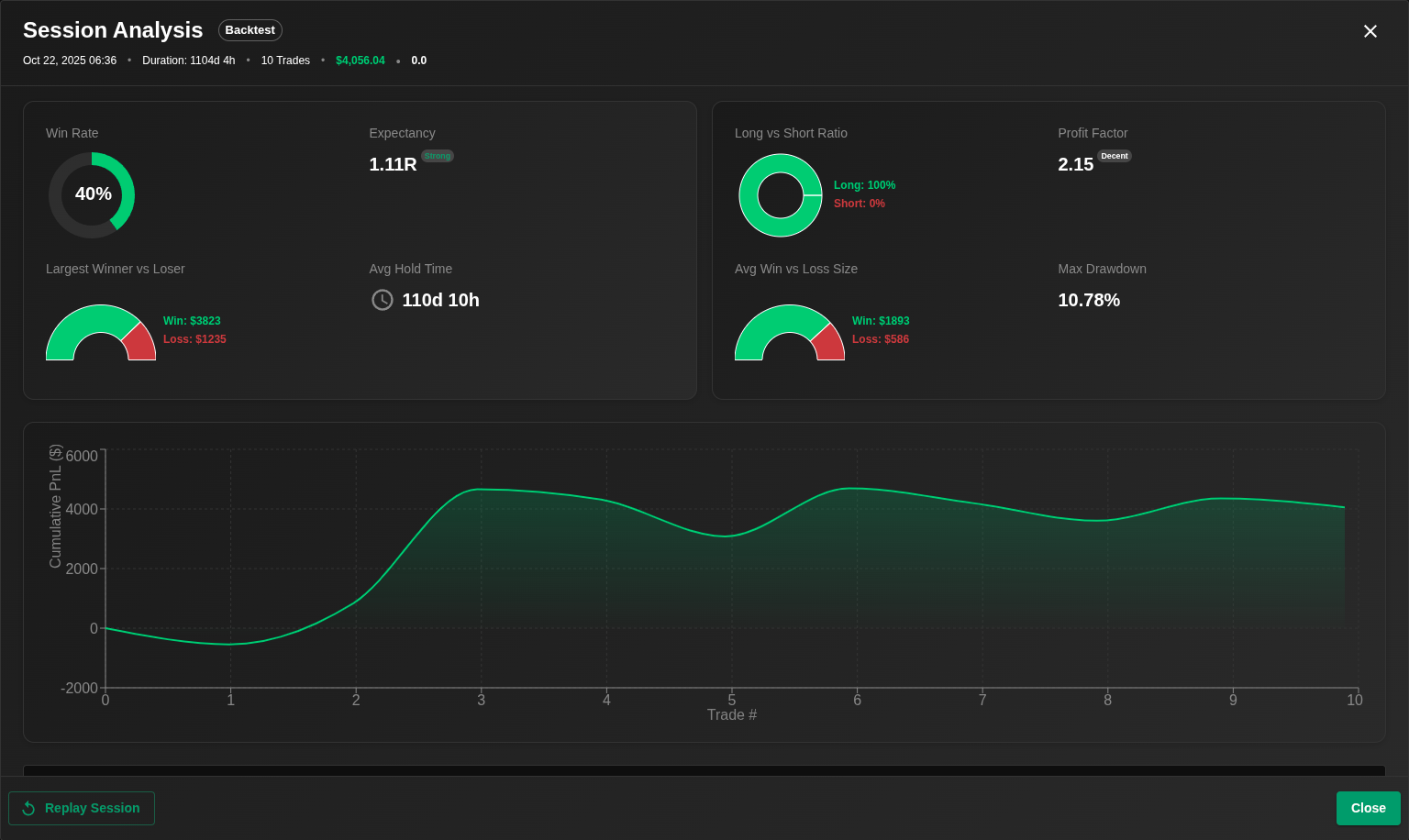This screenshot has width=1409, height=840.
Task: Click the 1.11R Expectancy value
Action: point(393,164)
